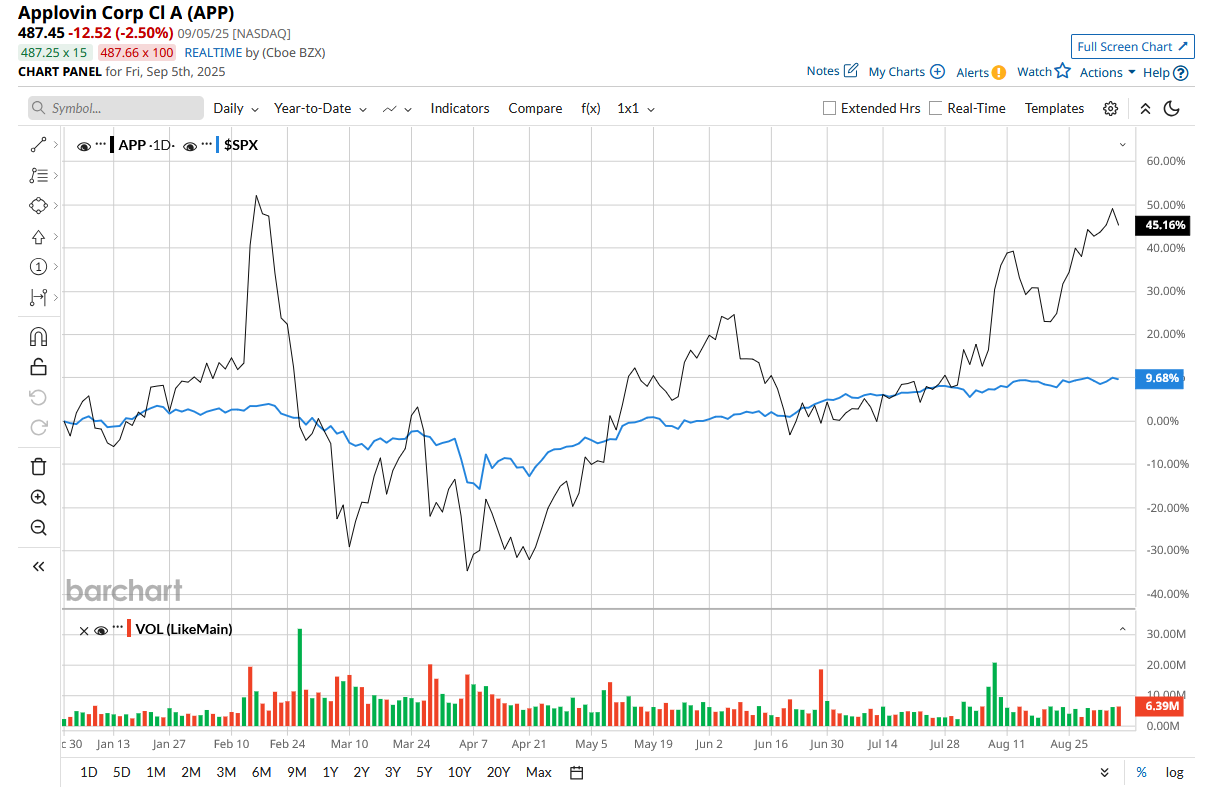
Task: Toggle visibility of $SPX series
Action: tap(190, 146)
